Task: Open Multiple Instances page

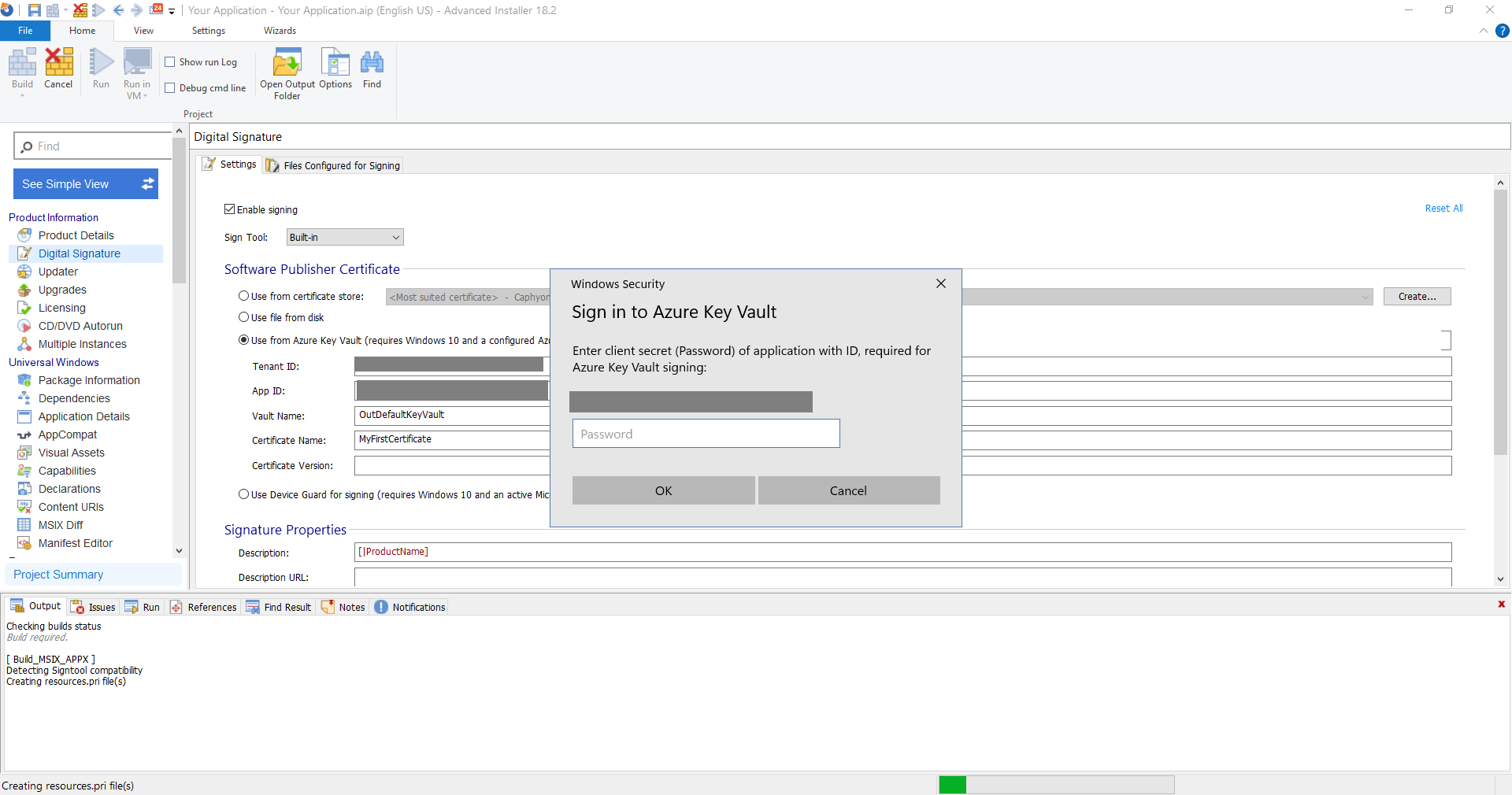Action: 82,344
